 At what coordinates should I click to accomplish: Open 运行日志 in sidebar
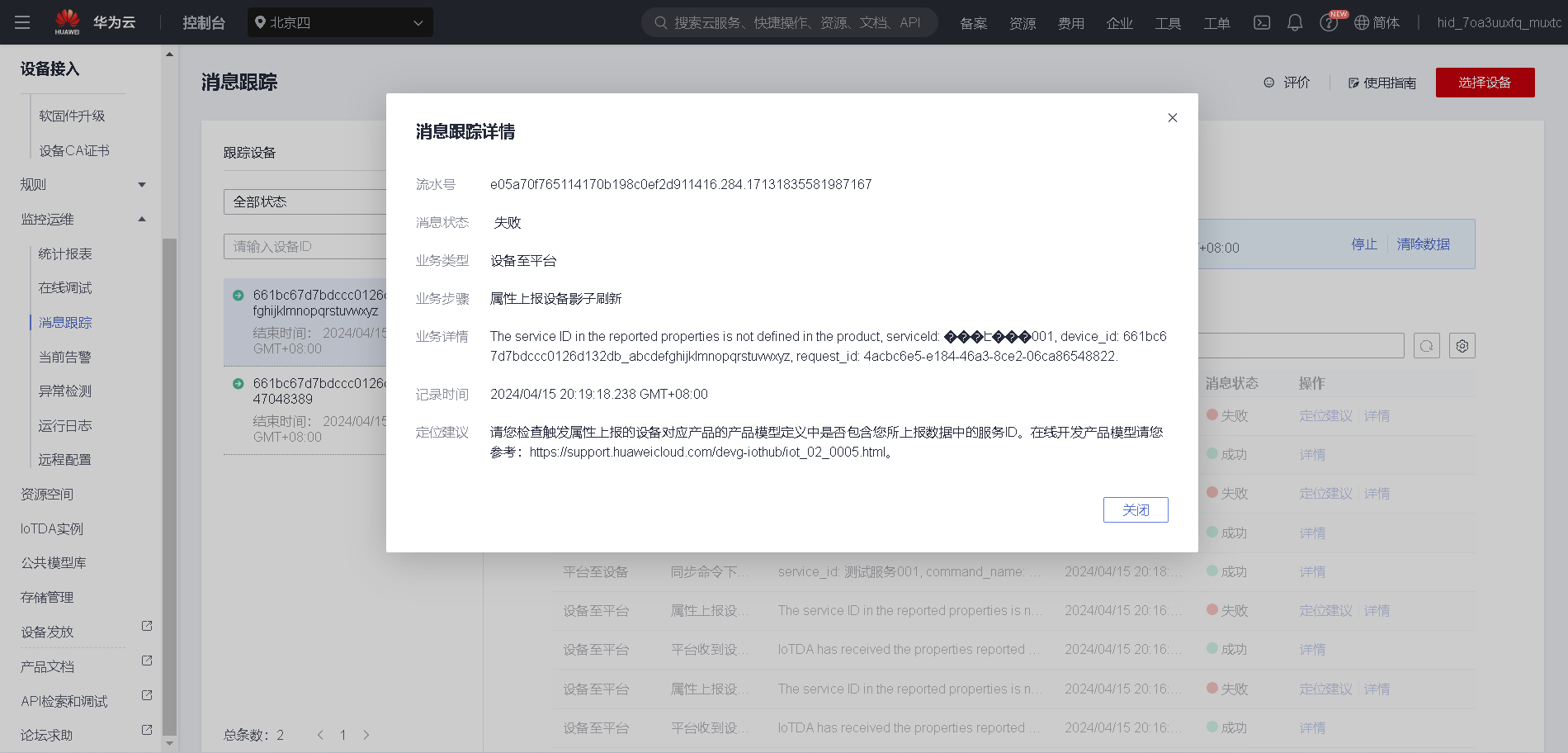pos(65,426)
